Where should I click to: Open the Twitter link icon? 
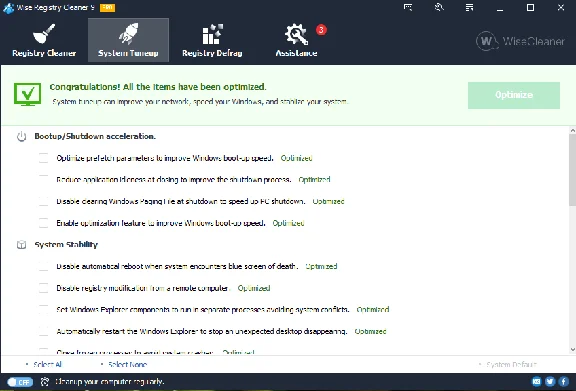tap(550, 382)
